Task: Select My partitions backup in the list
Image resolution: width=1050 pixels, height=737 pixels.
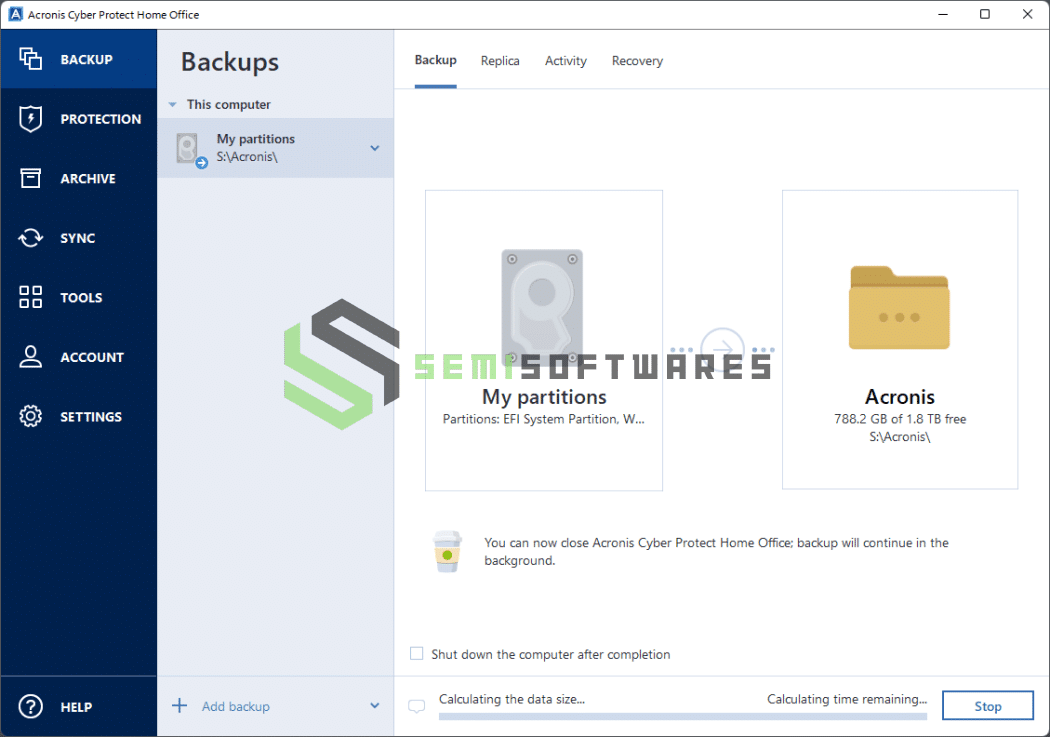Action: coord(275,148)
